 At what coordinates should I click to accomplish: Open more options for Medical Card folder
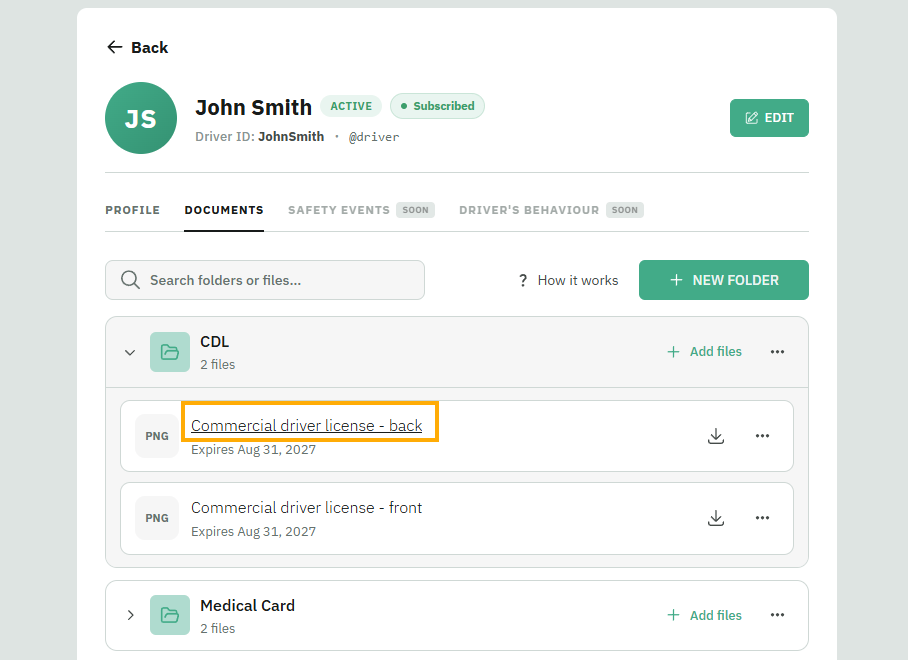pos(777,615)
